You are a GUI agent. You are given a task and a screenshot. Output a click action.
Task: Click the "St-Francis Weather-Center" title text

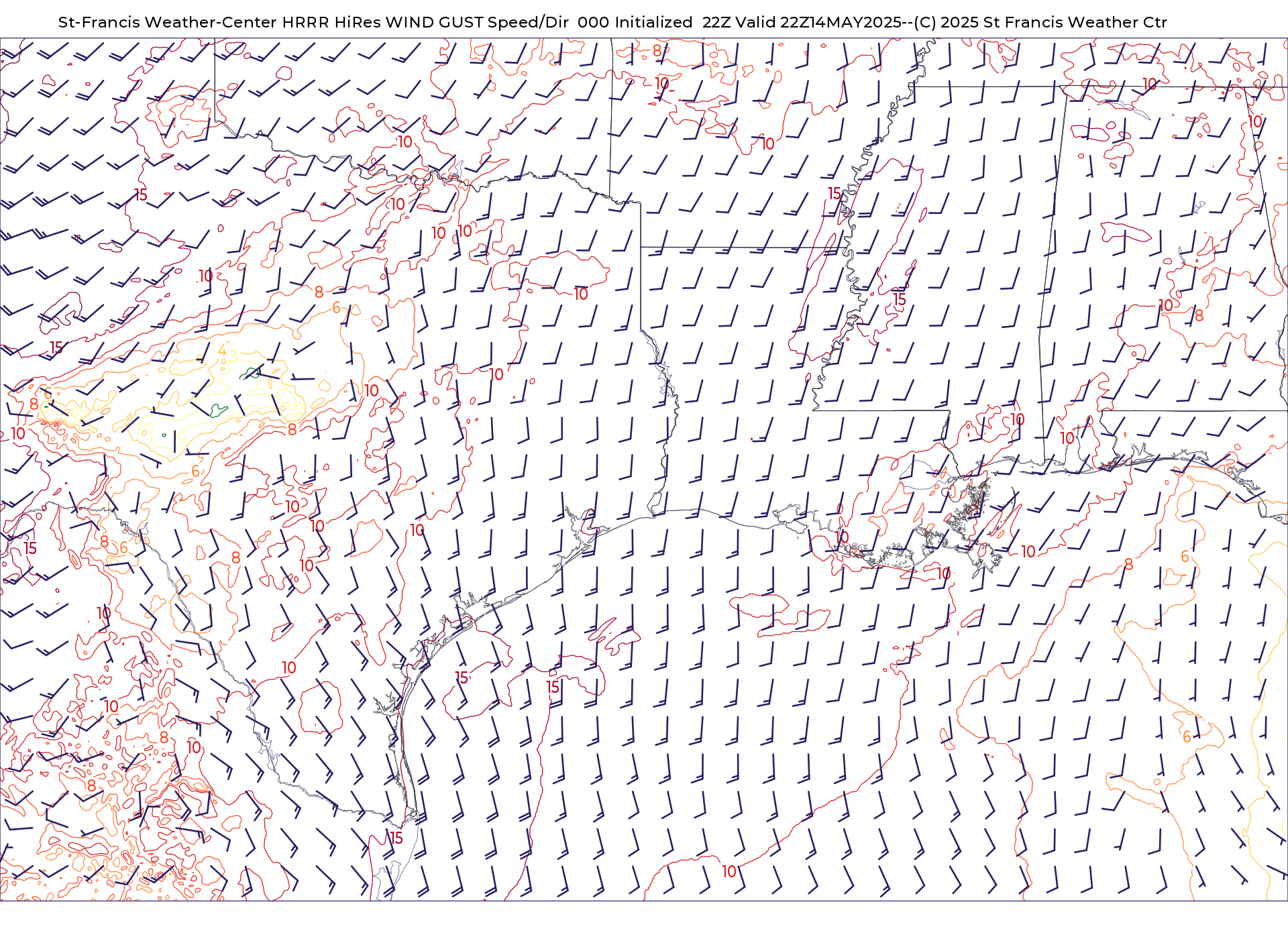pos(167,22)
